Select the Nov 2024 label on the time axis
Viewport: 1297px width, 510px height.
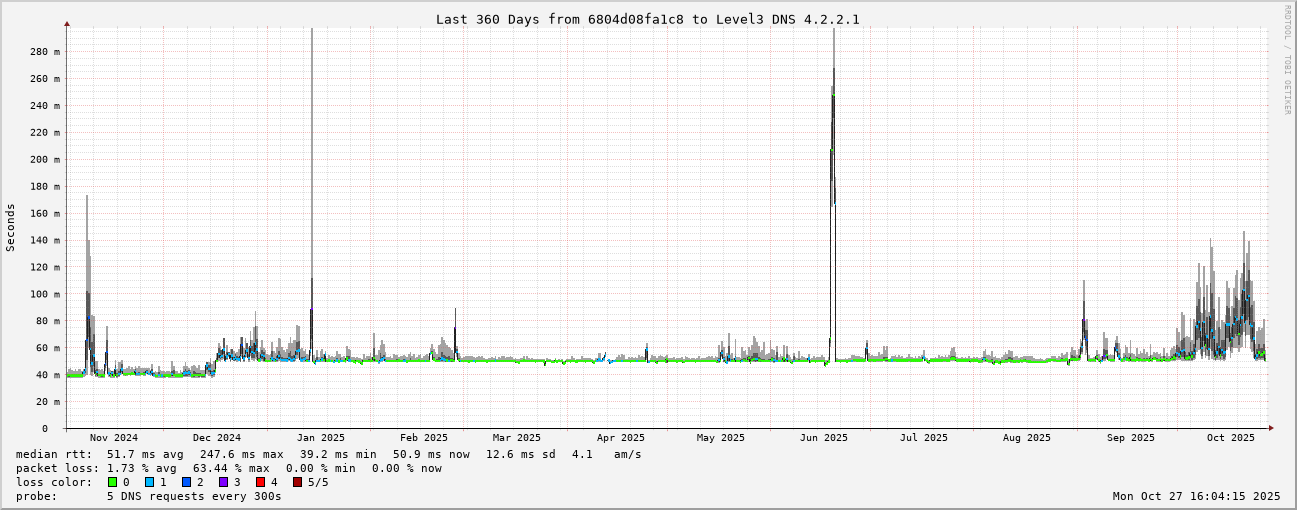point(113,438)
